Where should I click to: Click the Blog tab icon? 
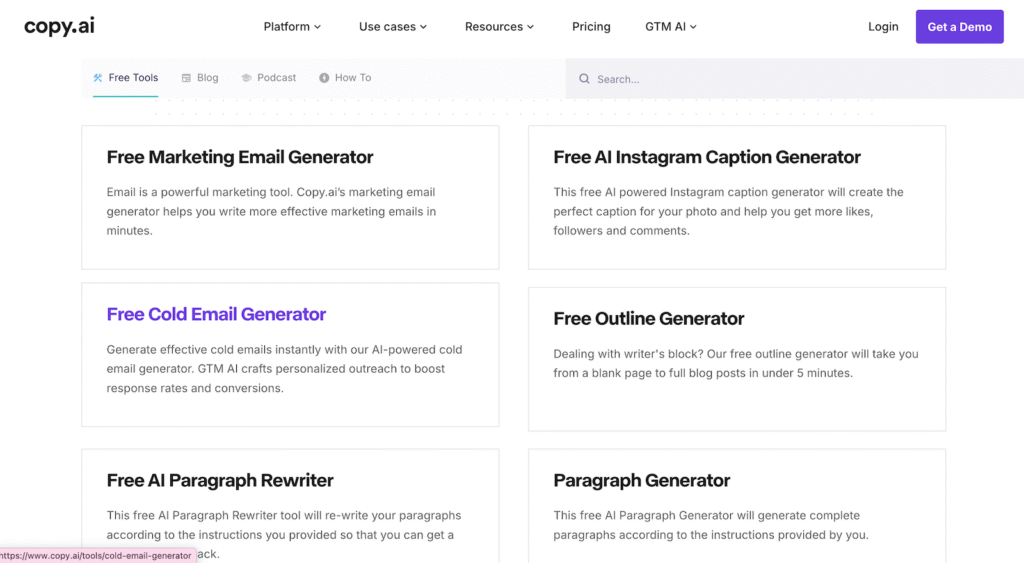(185, 78)
